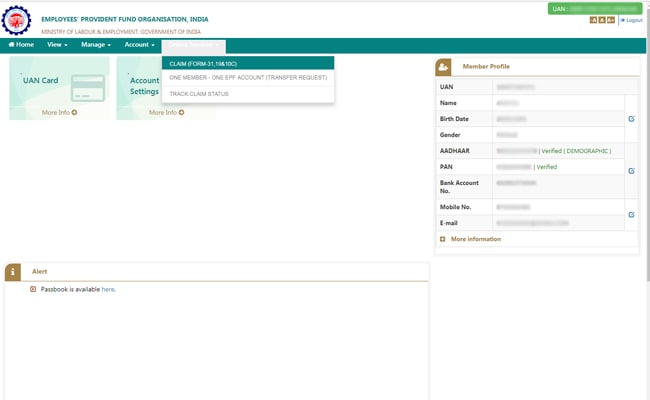Click edit icon beside Mobile No. row

coord(631,214)
